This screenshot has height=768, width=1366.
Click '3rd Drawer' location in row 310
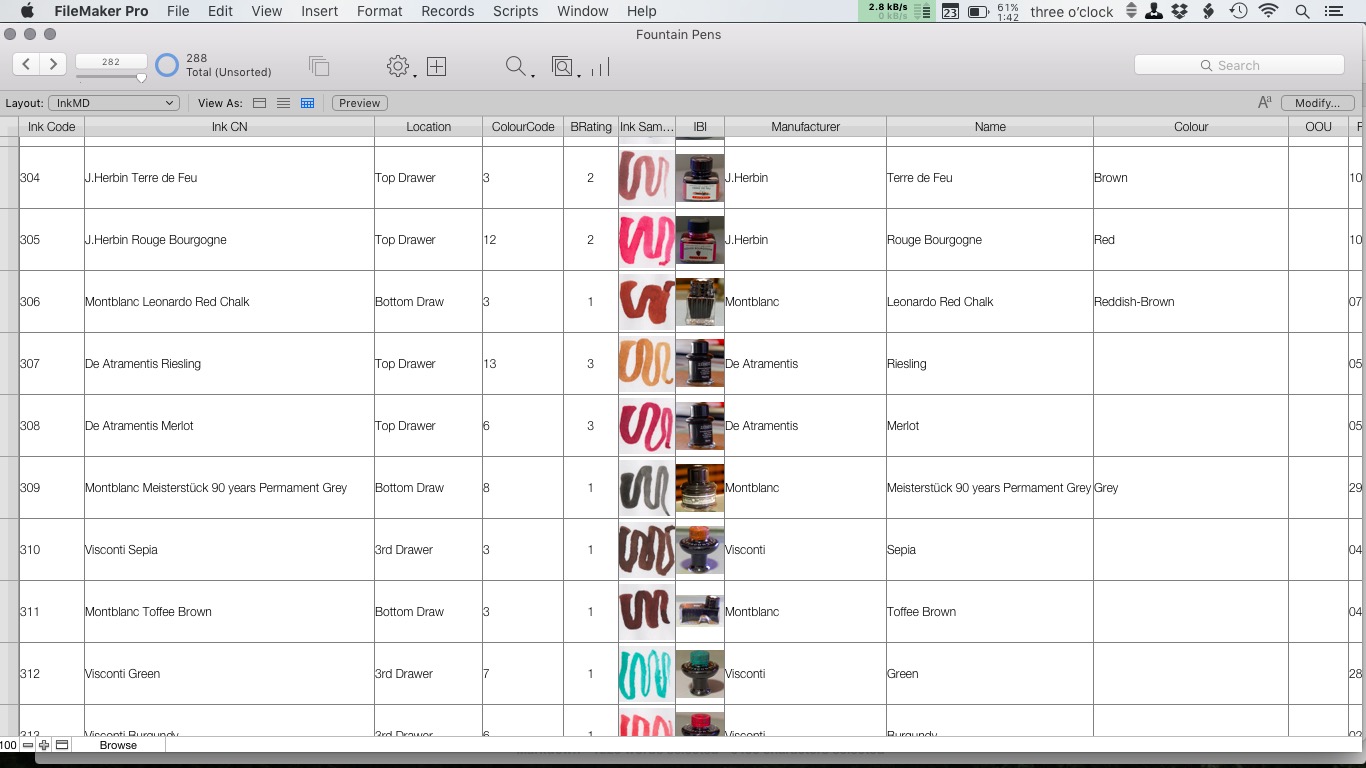[428, 549]
